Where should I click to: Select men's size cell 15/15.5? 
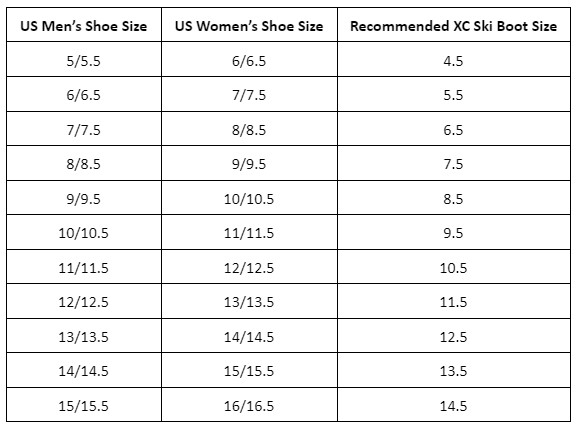[x=84, y=404]
